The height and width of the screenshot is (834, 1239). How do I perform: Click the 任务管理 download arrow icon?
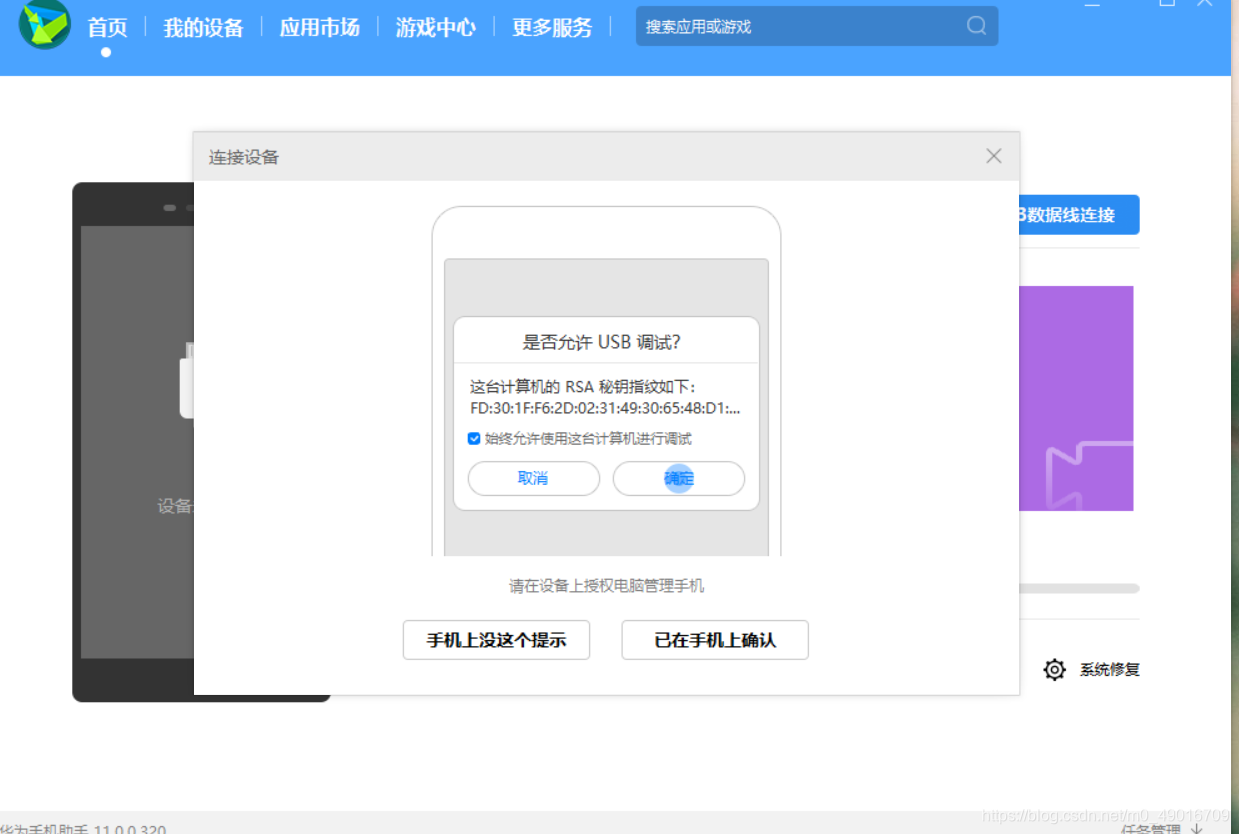click(1197, 828)
